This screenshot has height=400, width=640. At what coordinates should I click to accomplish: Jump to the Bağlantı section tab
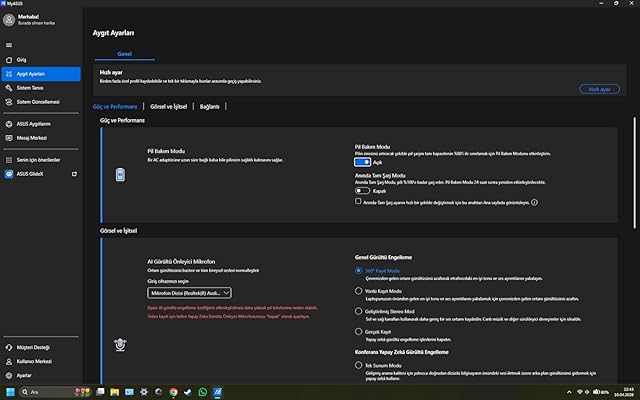pos(209,107)
